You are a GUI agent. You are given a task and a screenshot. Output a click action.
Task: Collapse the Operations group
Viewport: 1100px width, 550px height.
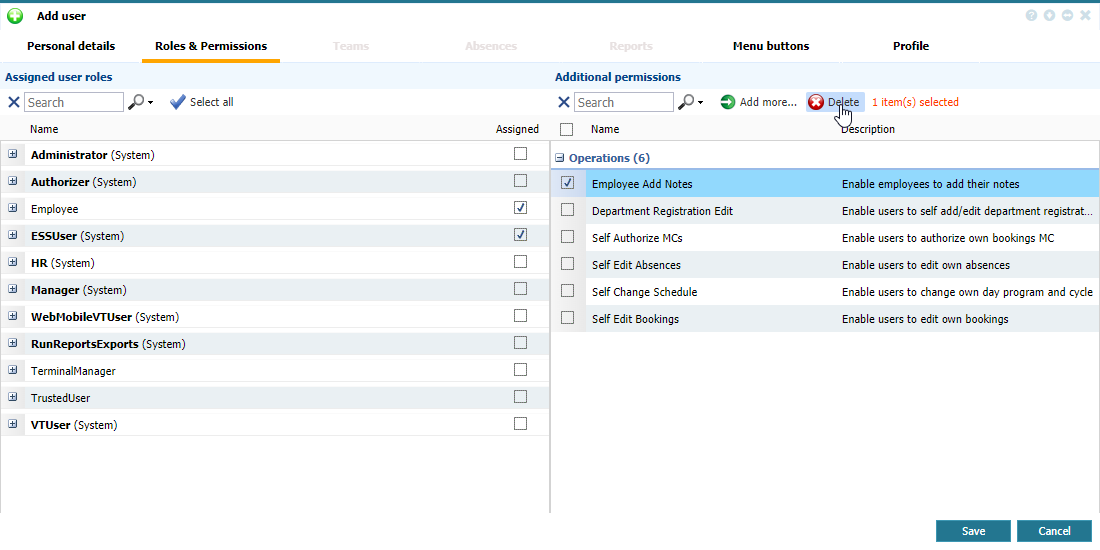(x=560, y=158)
